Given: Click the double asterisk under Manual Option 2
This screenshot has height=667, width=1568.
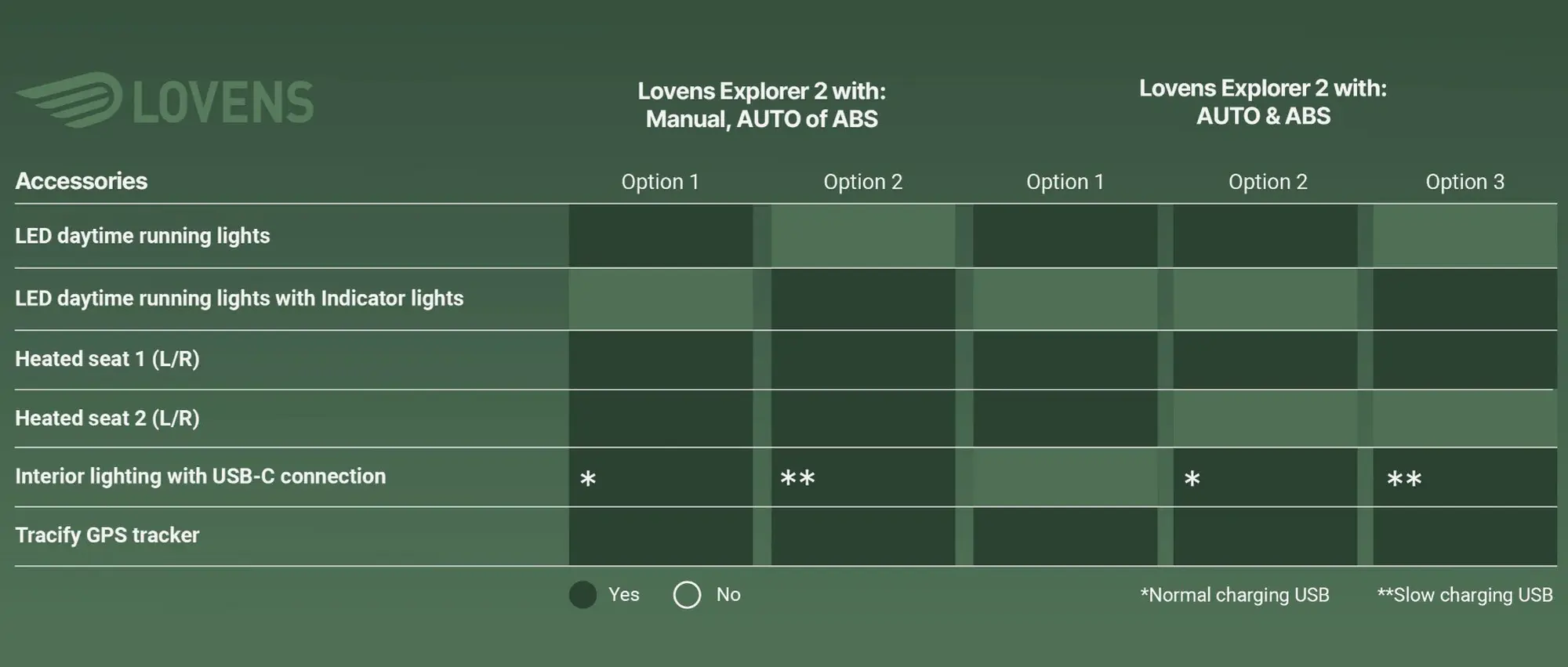Looking at the screenshot, I should [797, 478].
